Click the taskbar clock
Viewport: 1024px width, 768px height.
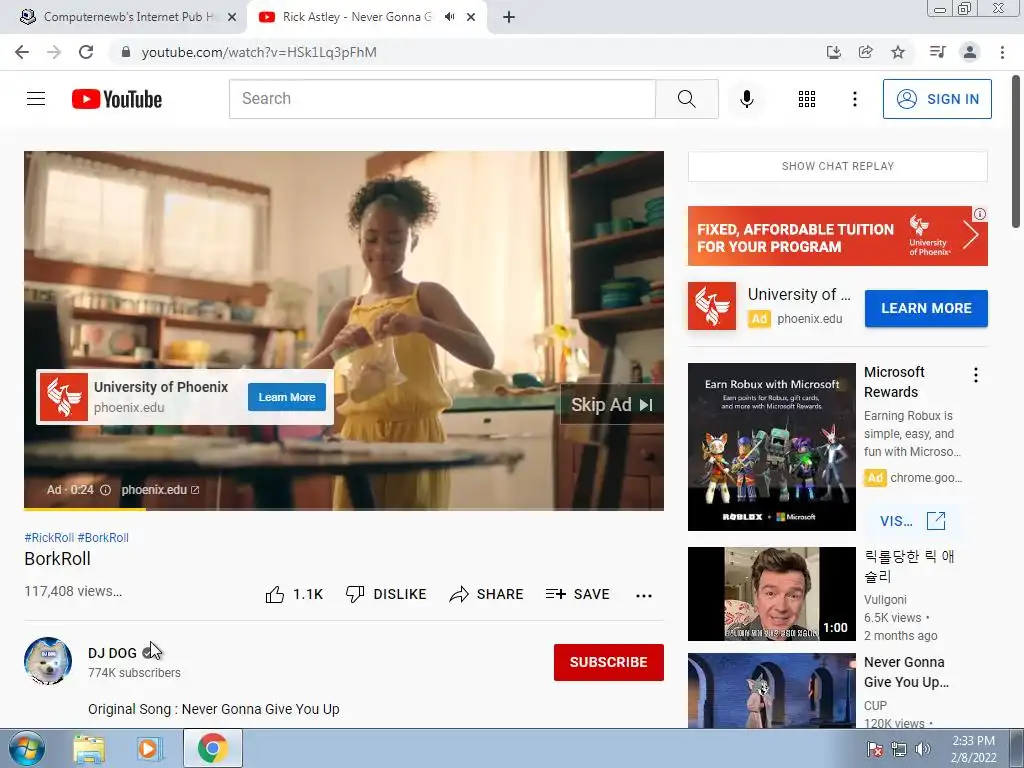(973, 749)
